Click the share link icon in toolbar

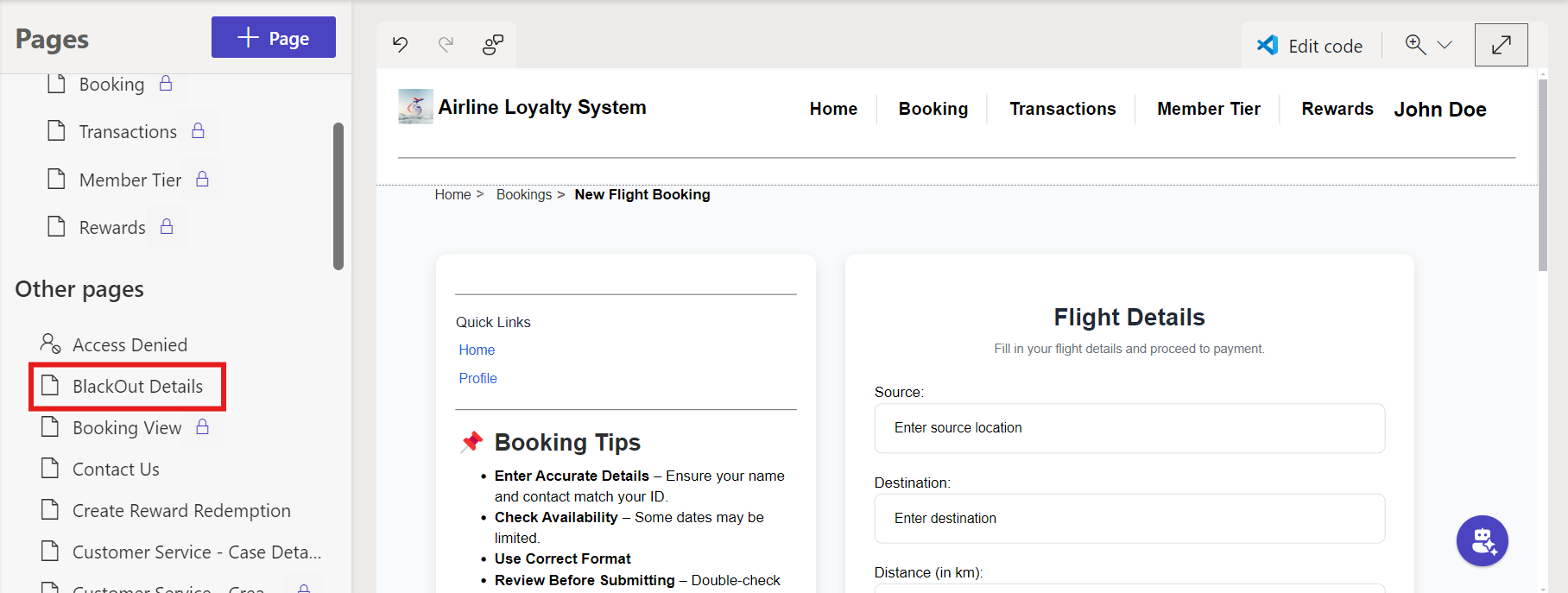[x=493, y=44]
